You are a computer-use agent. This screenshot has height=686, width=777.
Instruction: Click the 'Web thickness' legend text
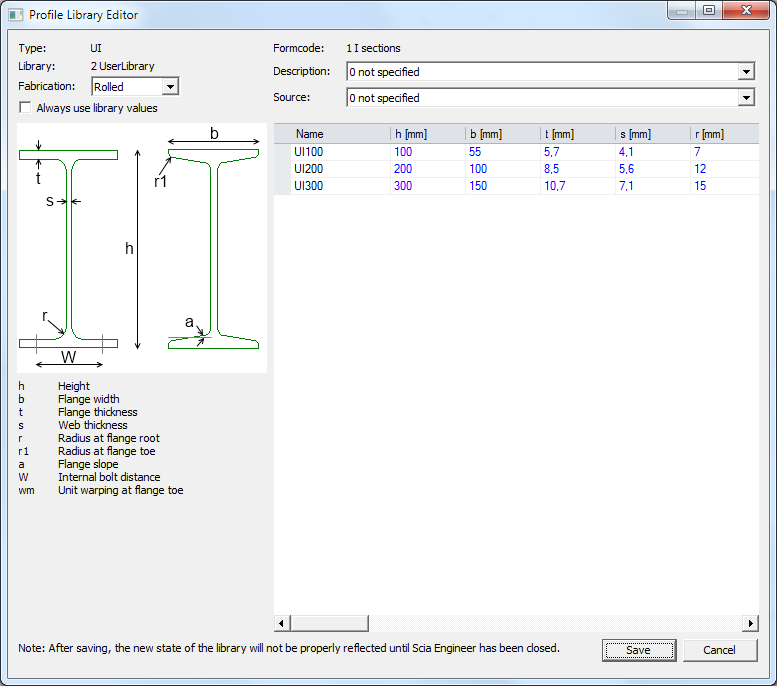pos(93,425)
